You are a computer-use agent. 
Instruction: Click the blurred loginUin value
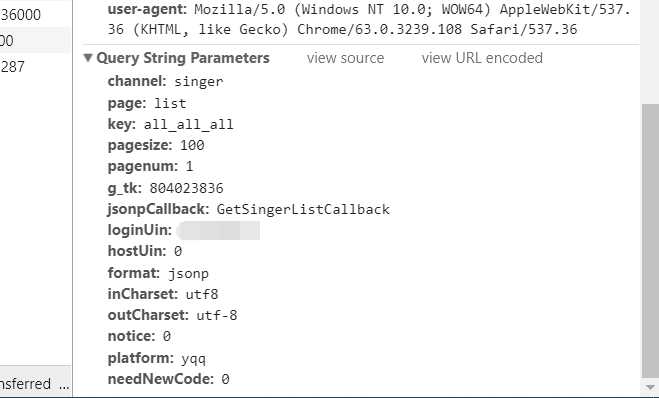(x=218, y=231)
